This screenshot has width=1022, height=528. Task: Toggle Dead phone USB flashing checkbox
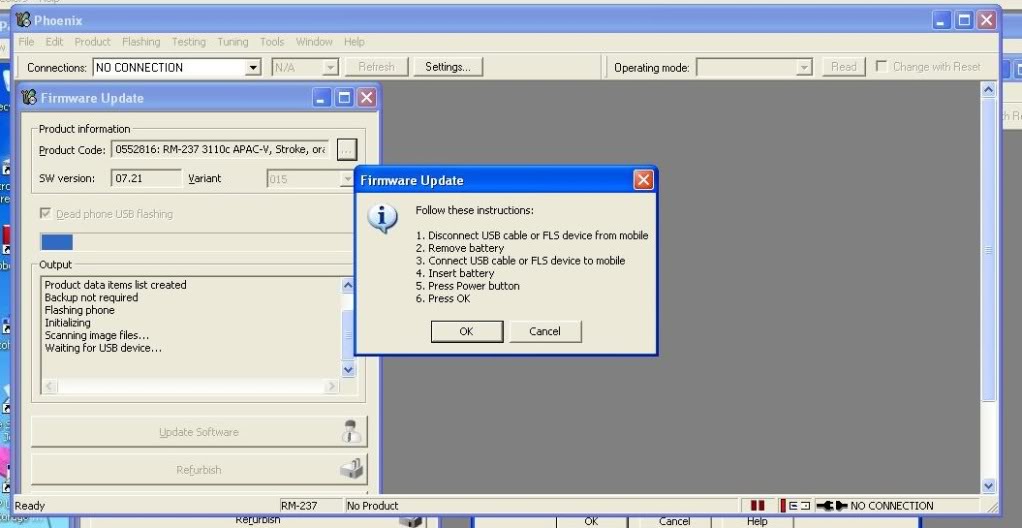click(46, 213)
